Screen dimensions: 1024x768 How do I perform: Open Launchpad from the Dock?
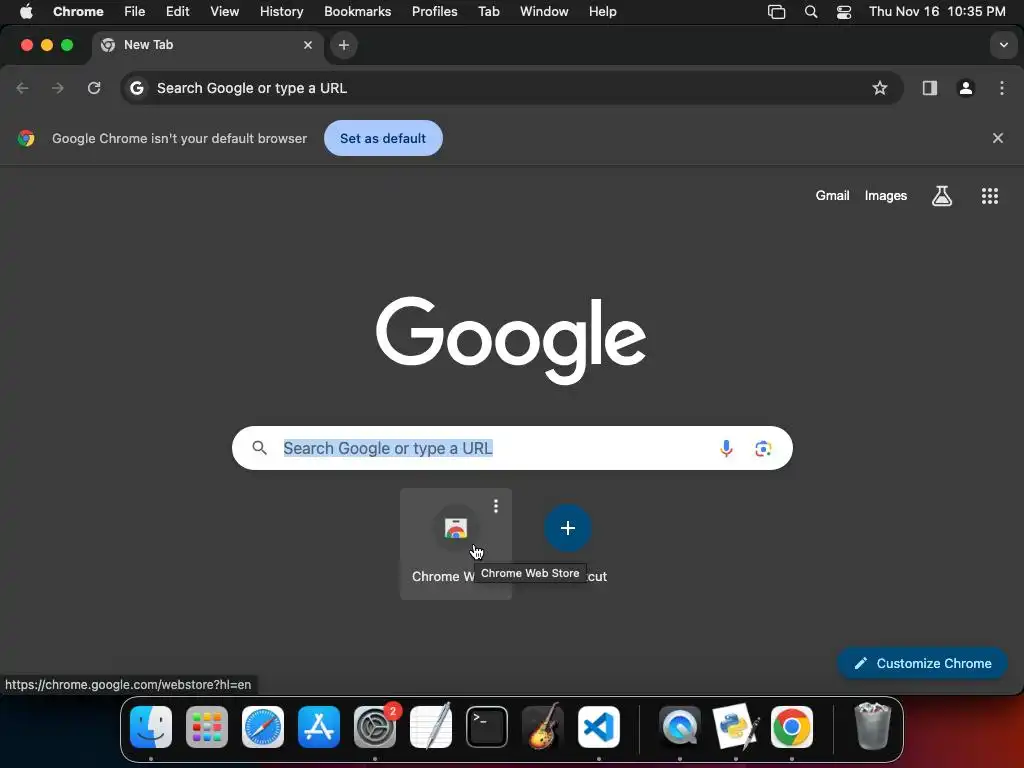(x=207, y=727)
